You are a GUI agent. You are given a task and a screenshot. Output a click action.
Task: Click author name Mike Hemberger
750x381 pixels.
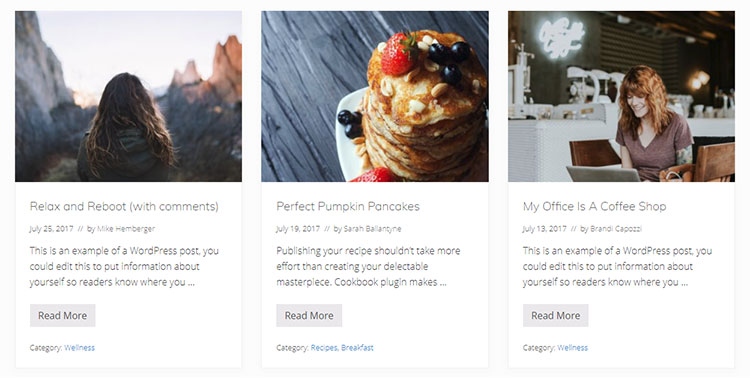126,229
